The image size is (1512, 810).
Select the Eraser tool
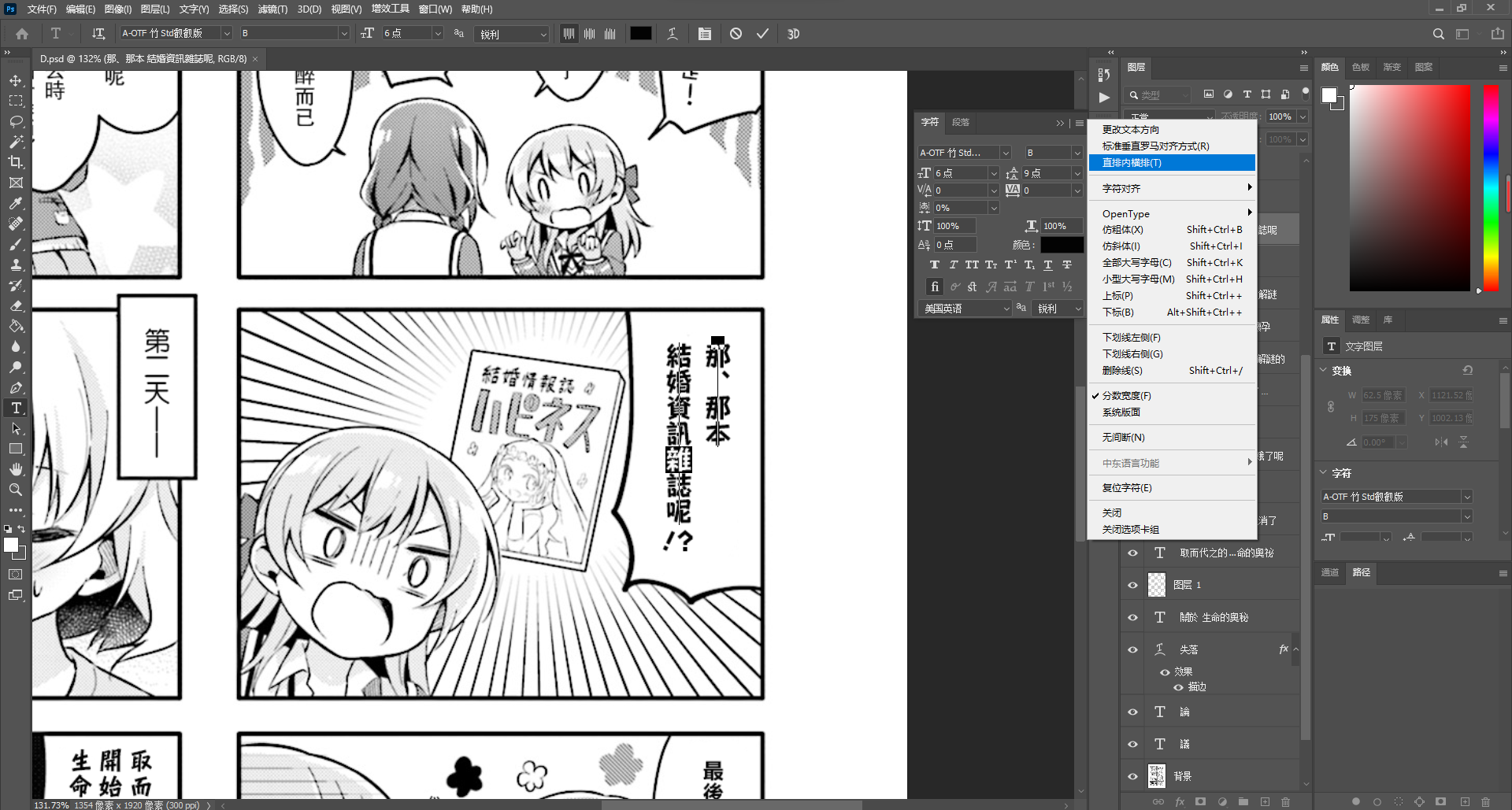[x=16, y=305]
